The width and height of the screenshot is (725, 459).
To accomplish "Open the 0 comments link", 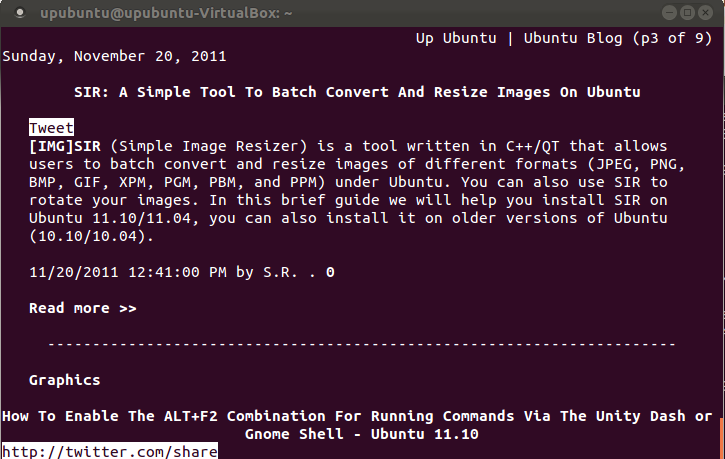I will pyautogui.click(x=330, y=272).
